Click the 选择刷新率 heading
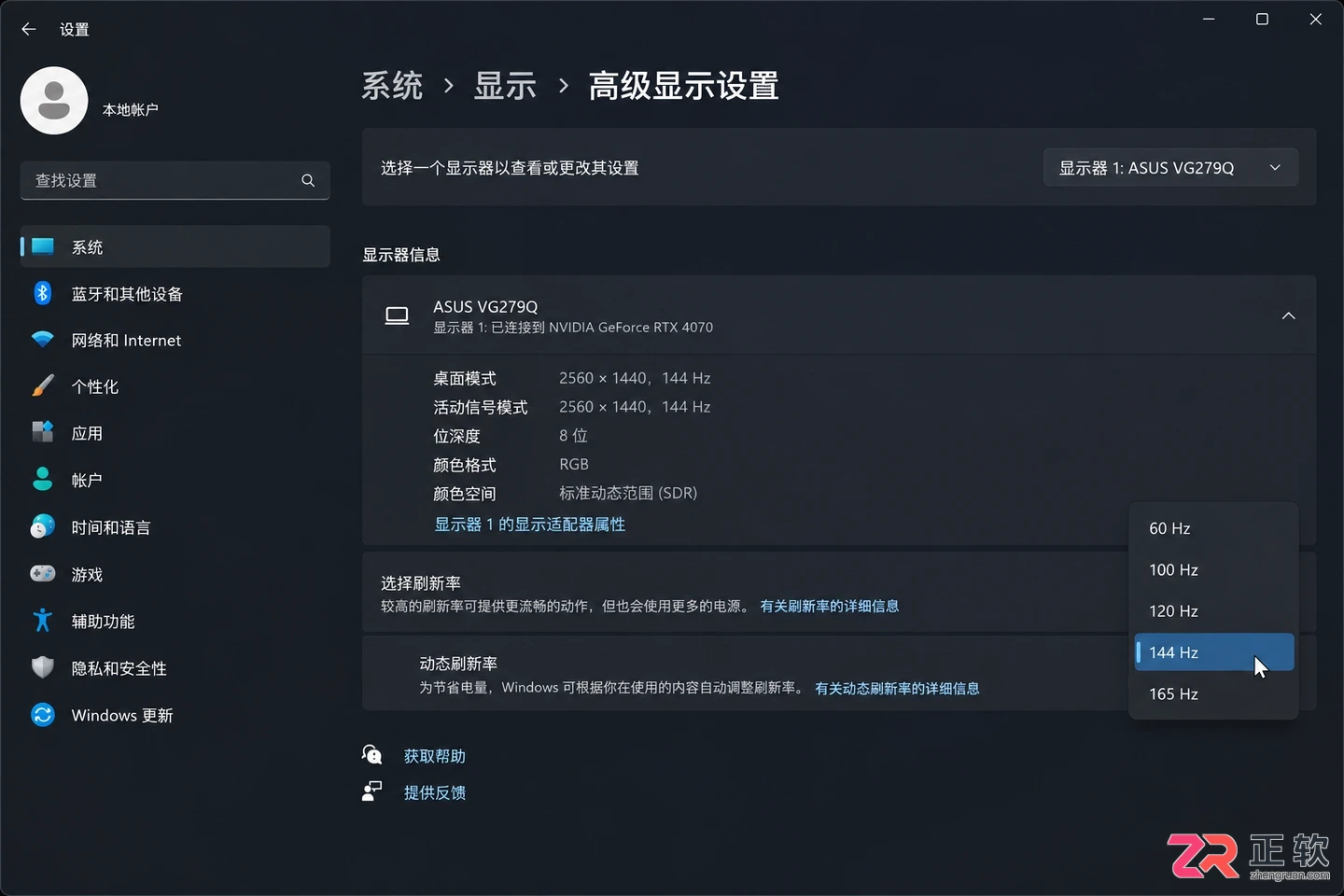Viewport: 1344px width, 896px height. click(x=421, y=582)
